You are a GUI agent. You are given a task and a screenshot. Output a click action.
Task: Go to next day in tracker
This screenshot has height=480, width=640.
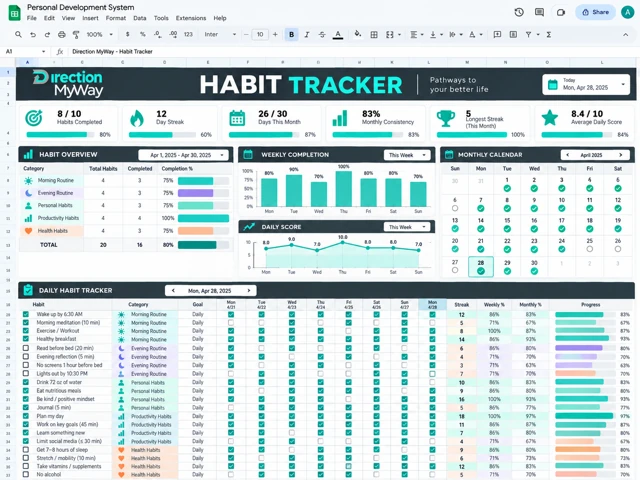[x=249, y=291]
